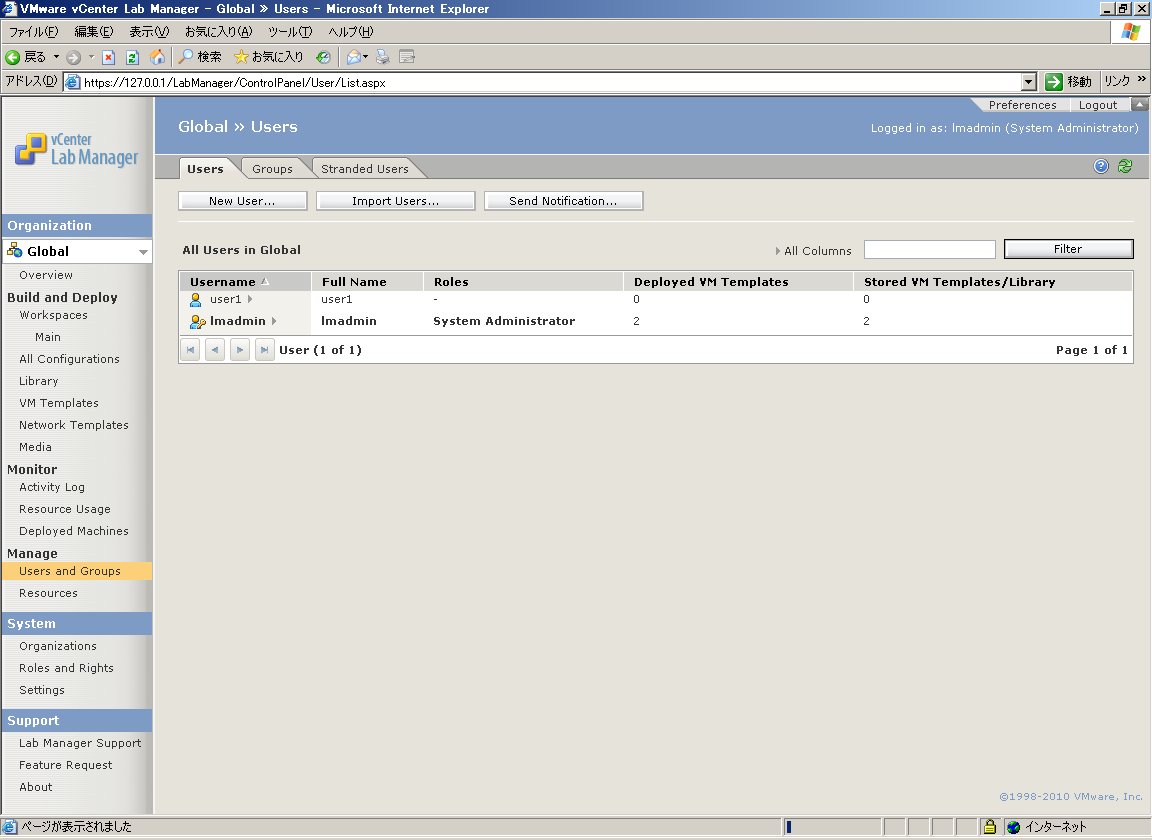This screenshot has height=840, width=1152.
Task: Click the IE Stop loading icon
Action: pos(109,57)
